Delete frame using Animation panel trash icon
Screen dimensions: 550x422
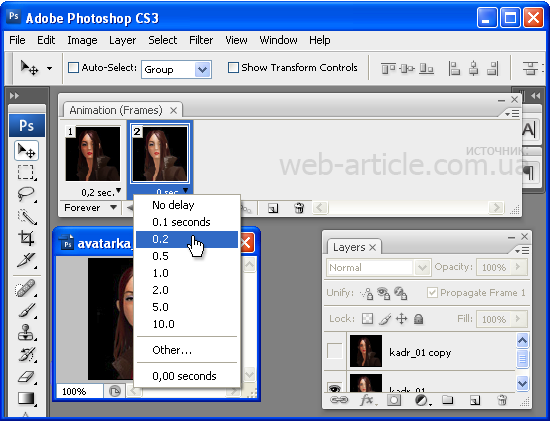(299, 208)
